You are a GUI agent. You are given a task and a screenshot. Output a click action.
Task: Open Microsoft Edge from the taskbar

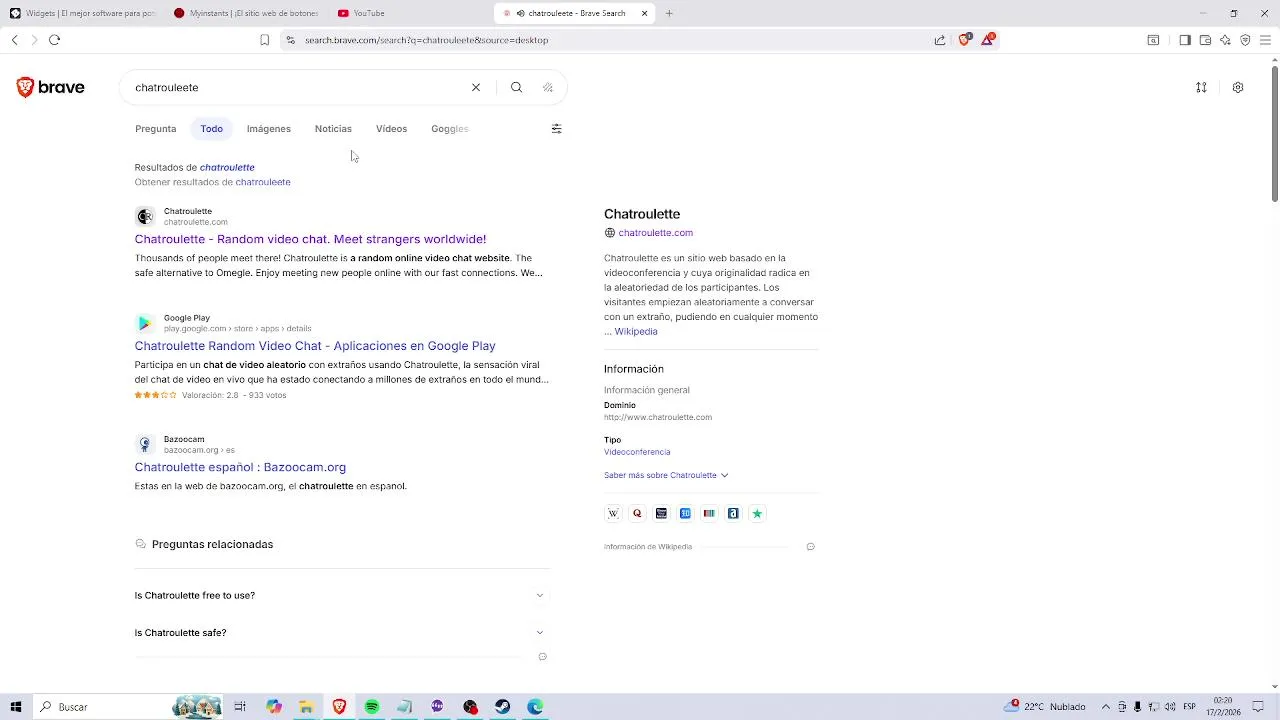(x=535, y=707)
